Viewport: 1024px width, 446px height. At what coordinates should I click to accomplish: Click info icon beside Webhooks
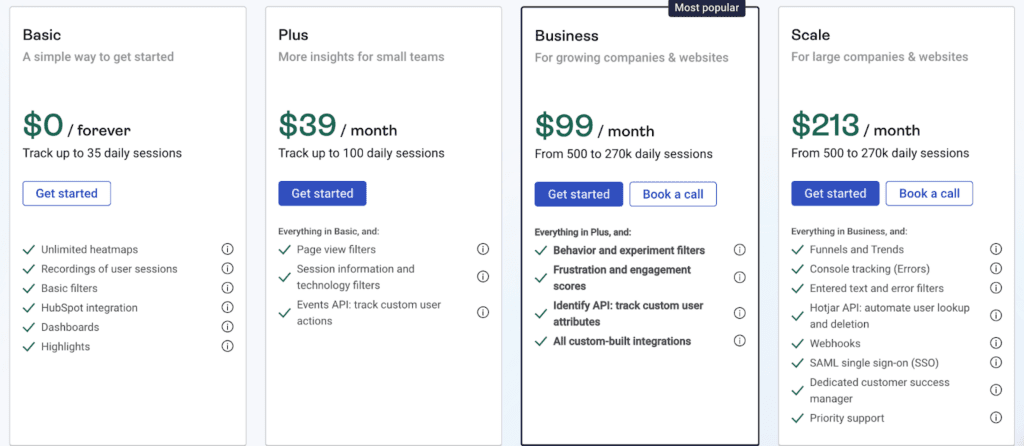pos(996,343)
